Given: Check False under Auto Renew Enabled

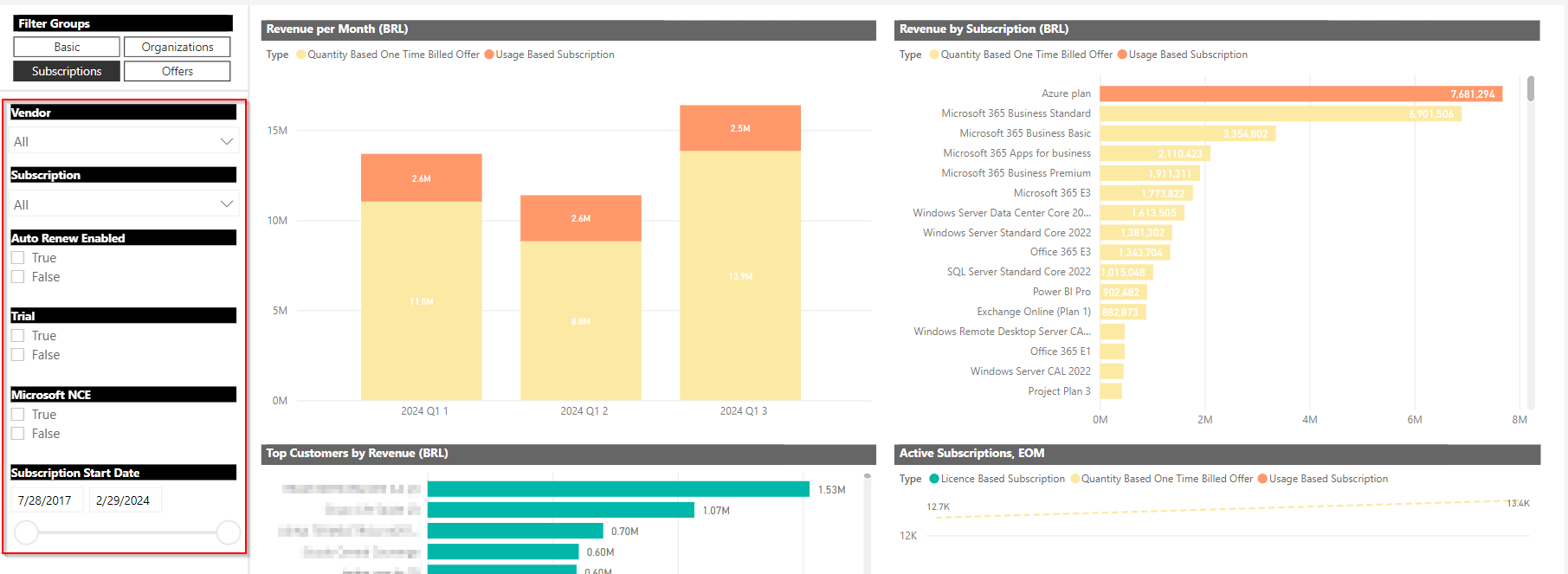Looking at the screenshot, I should 17,277.
